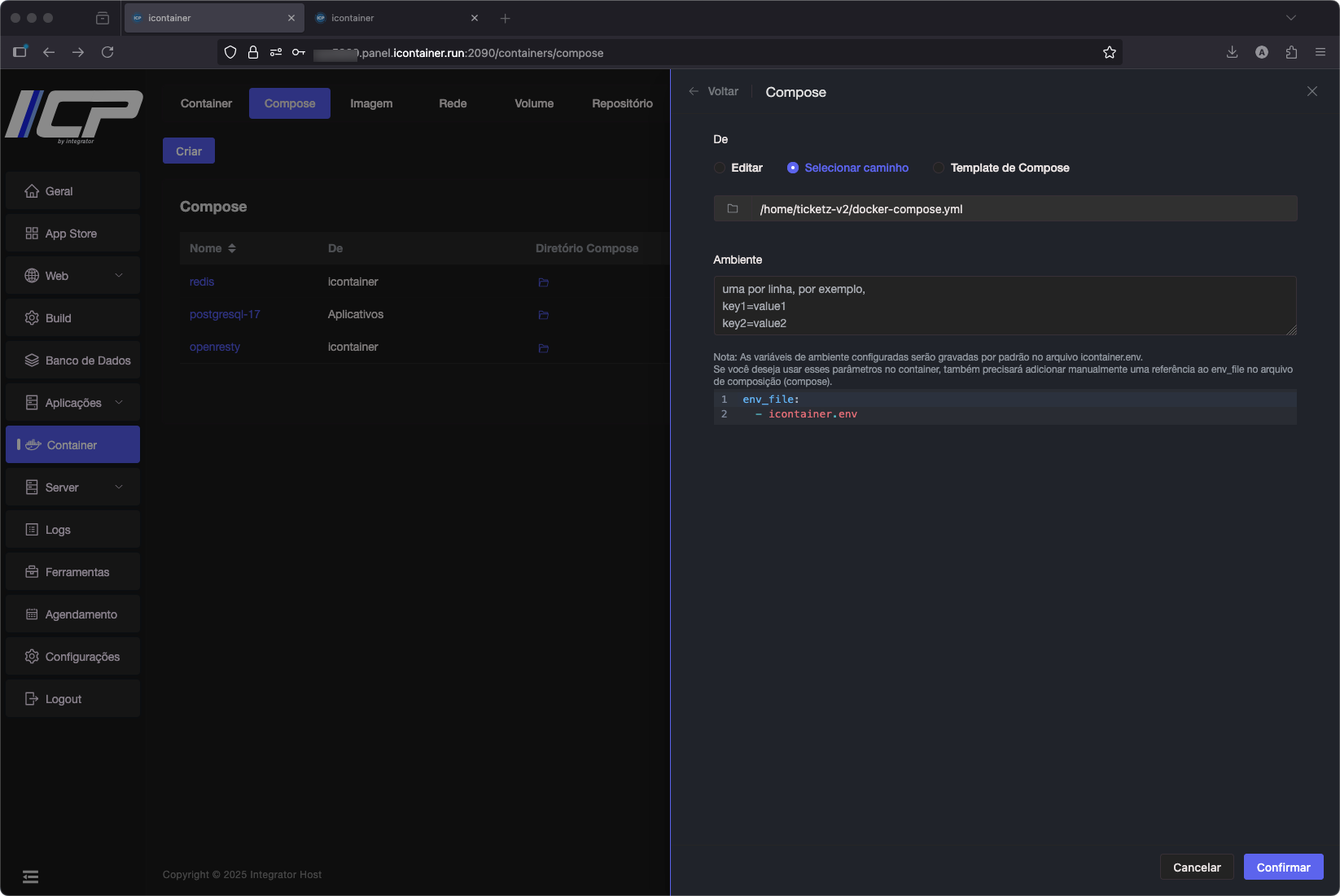Screen dimensions: 1340x896
Task: Reload the page using the browser refresh icon
Action: [107, 53]
